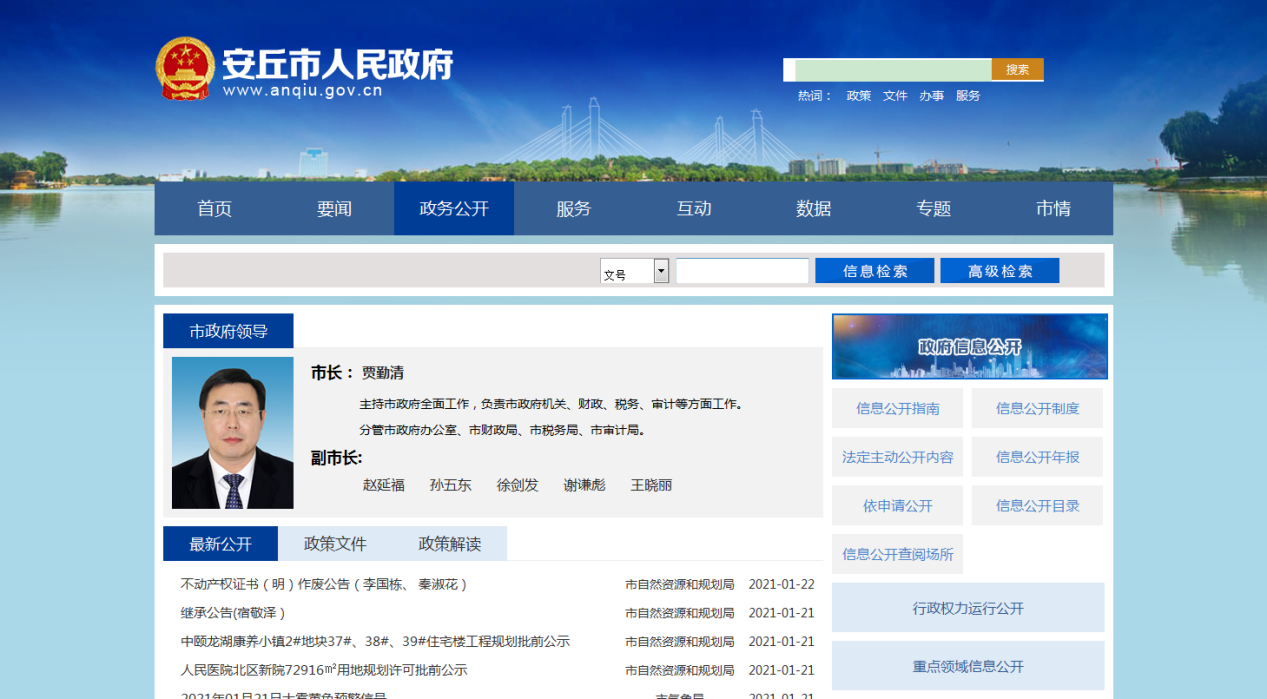Click 市自然资源和规划局 beside 继承公告
1267x699 pixels.
[x=680, y=613]
